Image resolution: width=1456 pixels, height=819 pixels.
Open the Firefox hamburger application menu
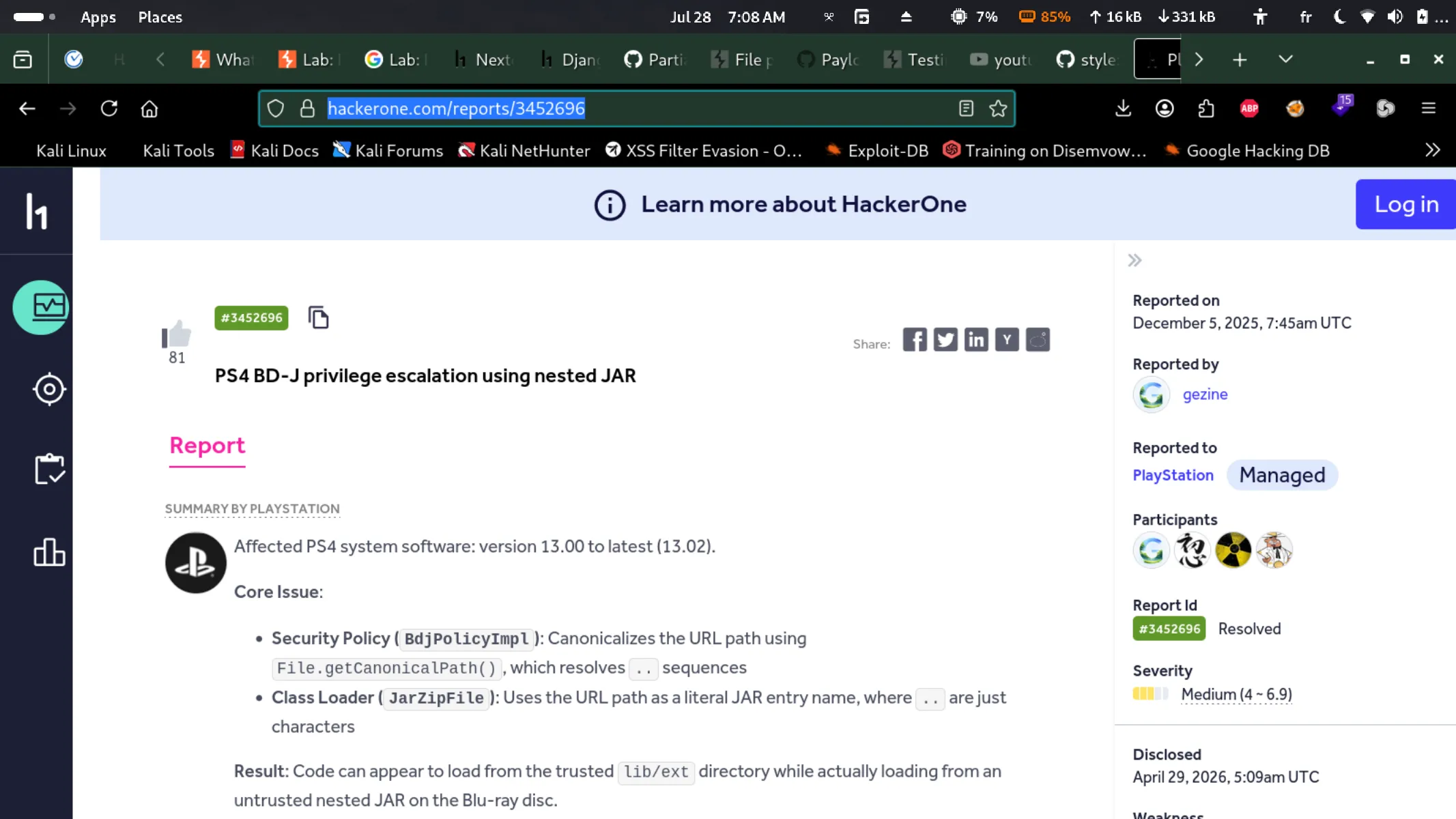tap(1429, 109)
